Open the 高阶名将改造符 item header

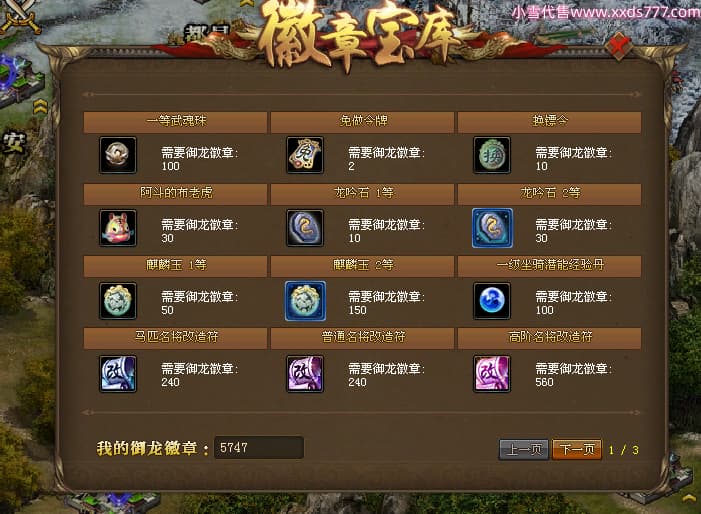tap(549, 337)
